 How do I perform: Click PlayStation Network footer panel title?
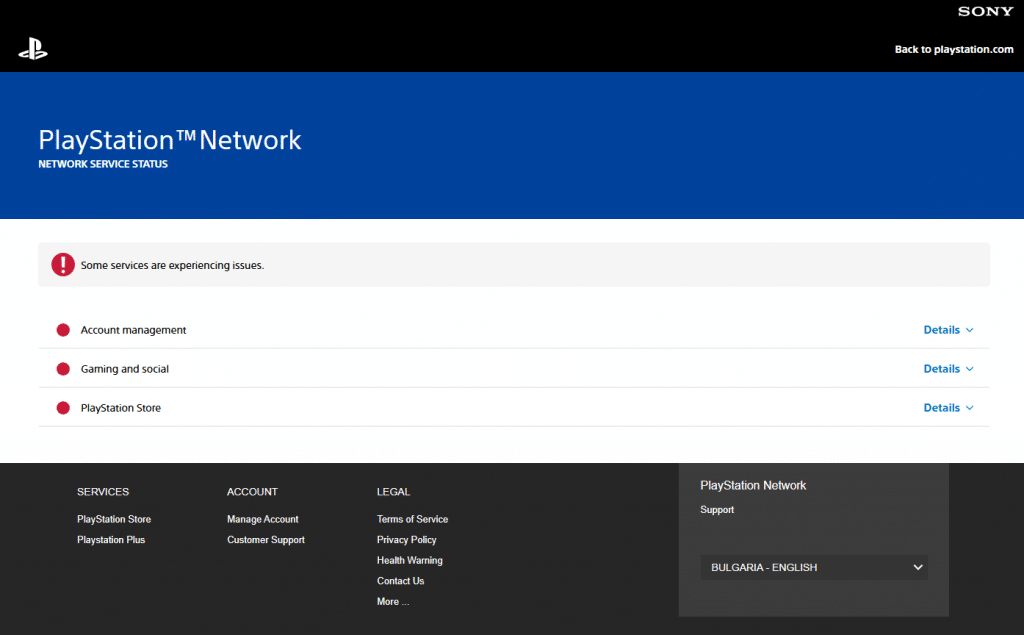tap(753, 485)
